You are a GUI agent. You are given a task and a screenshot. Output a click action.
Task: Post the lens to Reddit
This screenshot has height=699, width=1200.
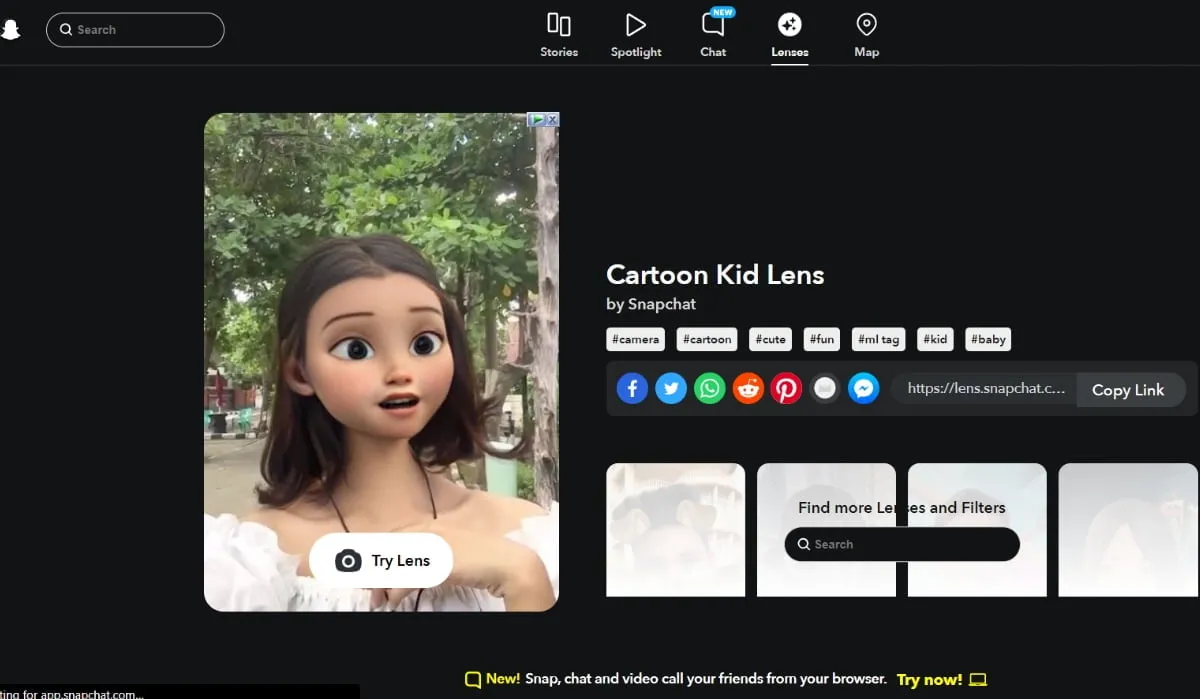[748, 388]
